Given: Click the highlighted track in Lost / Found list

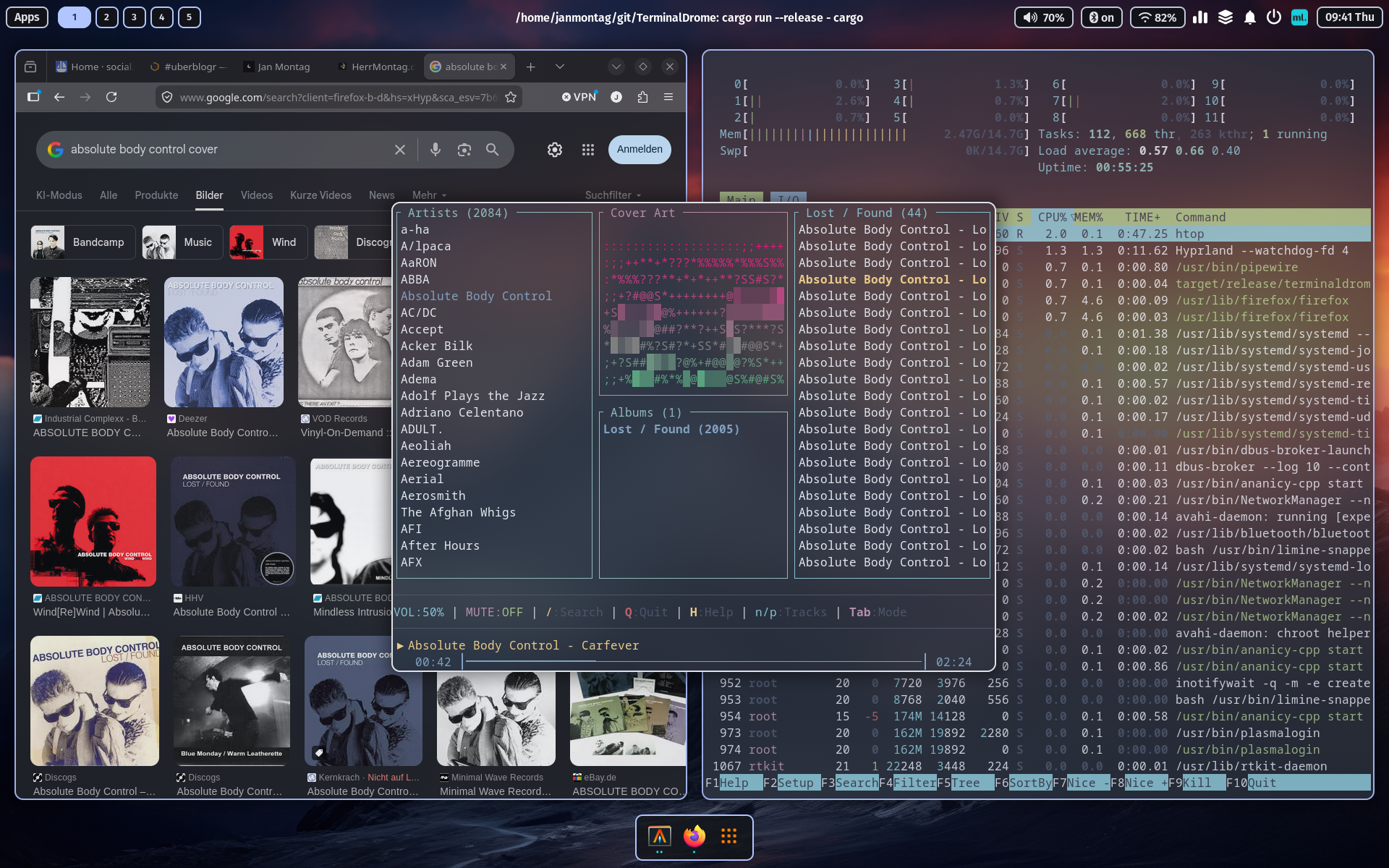Looking at the screenshot, I should [892, 279].
